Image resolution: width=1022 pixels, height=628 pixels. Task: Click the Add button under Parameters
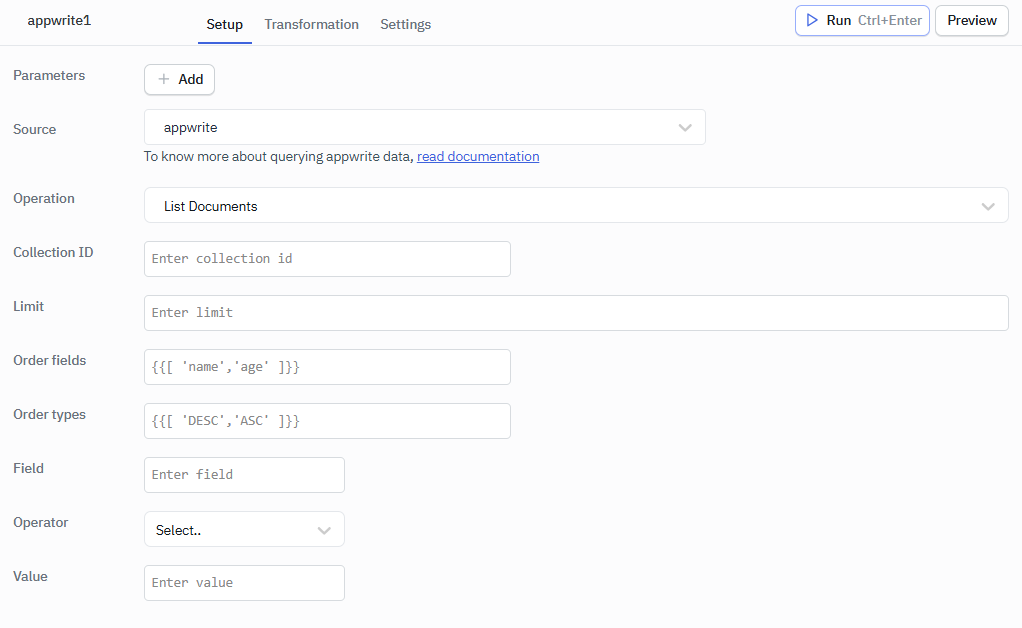click(x=179, y=79)
